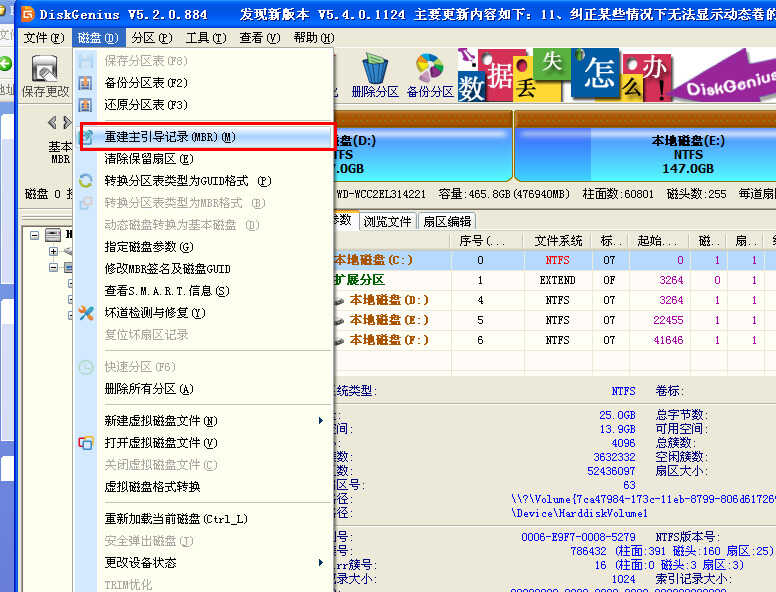Click the DiskGenius data recovery banner ad

(x=617, y=75)
